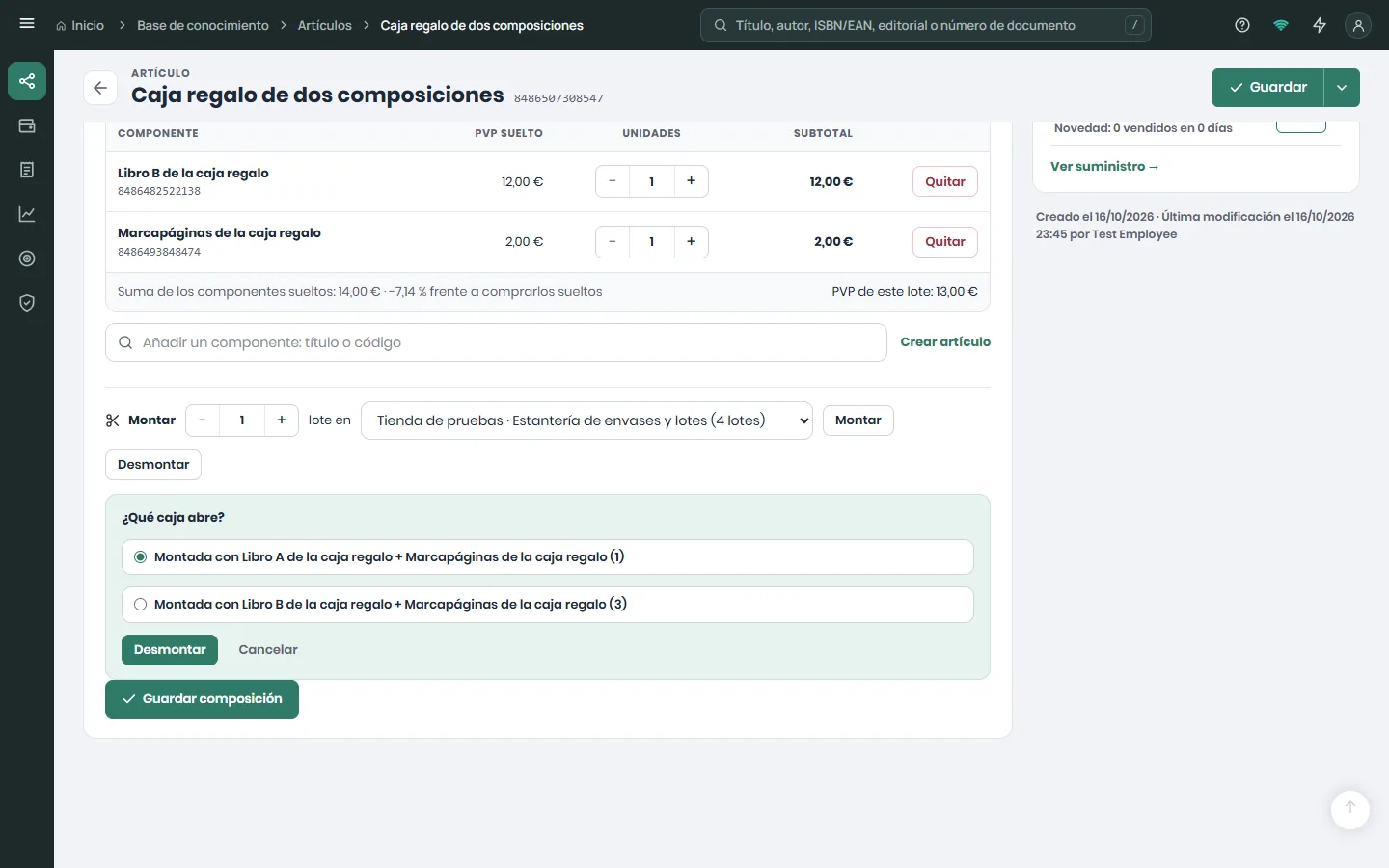Increase units for Libro B de la caja regalo
Image resolution: width=1389 pixels, height=868 pixels.
[x=692, y=181]
